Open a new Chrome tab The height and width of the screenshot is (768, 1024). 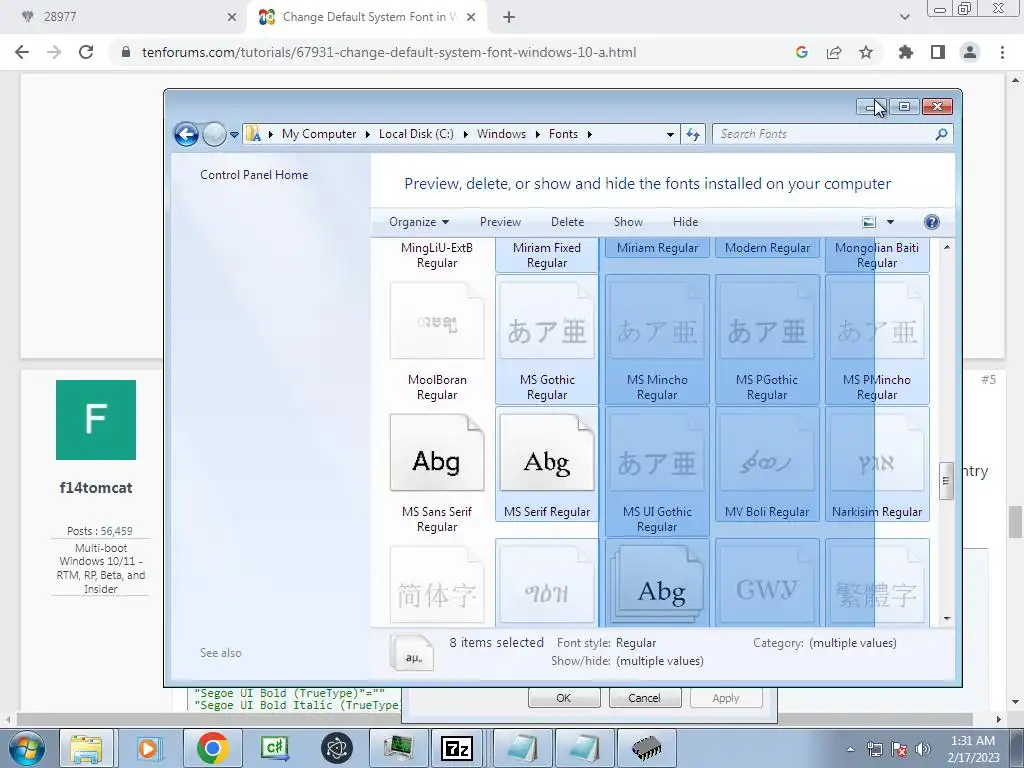pos(509,17)
